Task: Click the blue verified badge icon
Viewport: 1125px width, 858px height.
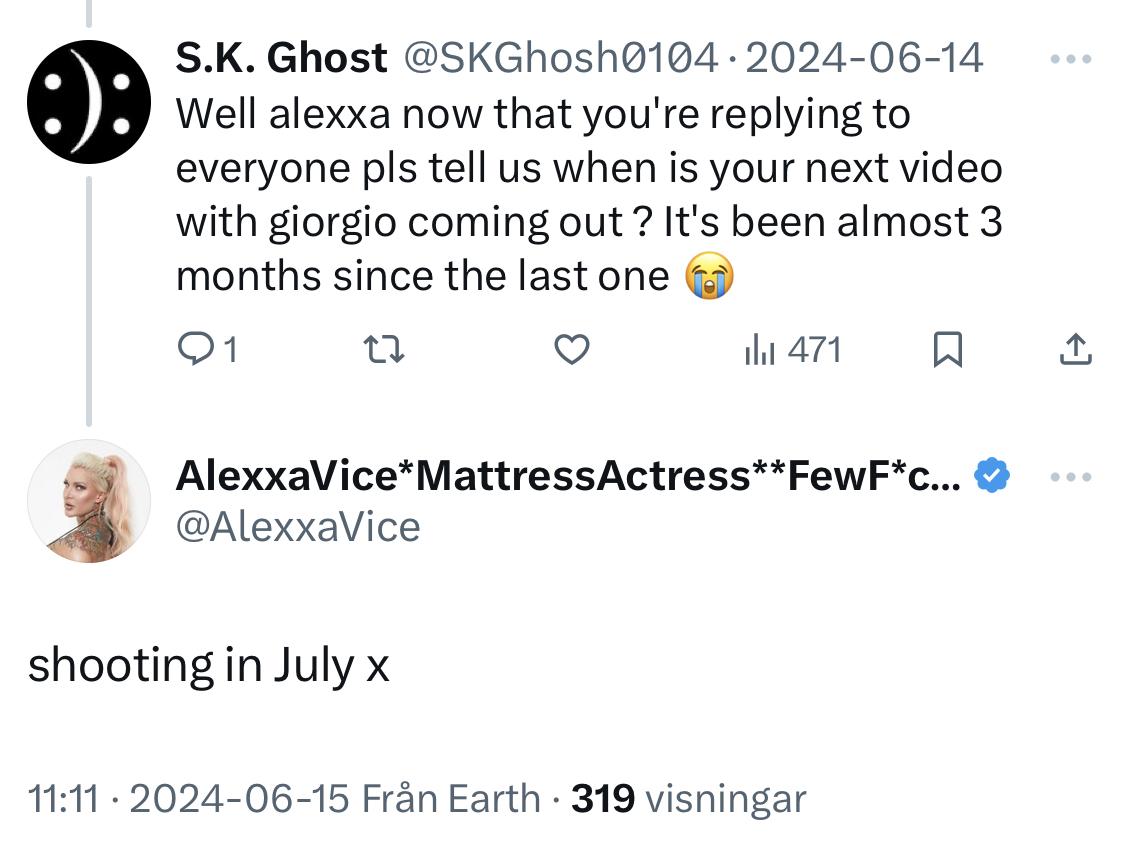Action: pyautogui.click(x=991, y=477)
